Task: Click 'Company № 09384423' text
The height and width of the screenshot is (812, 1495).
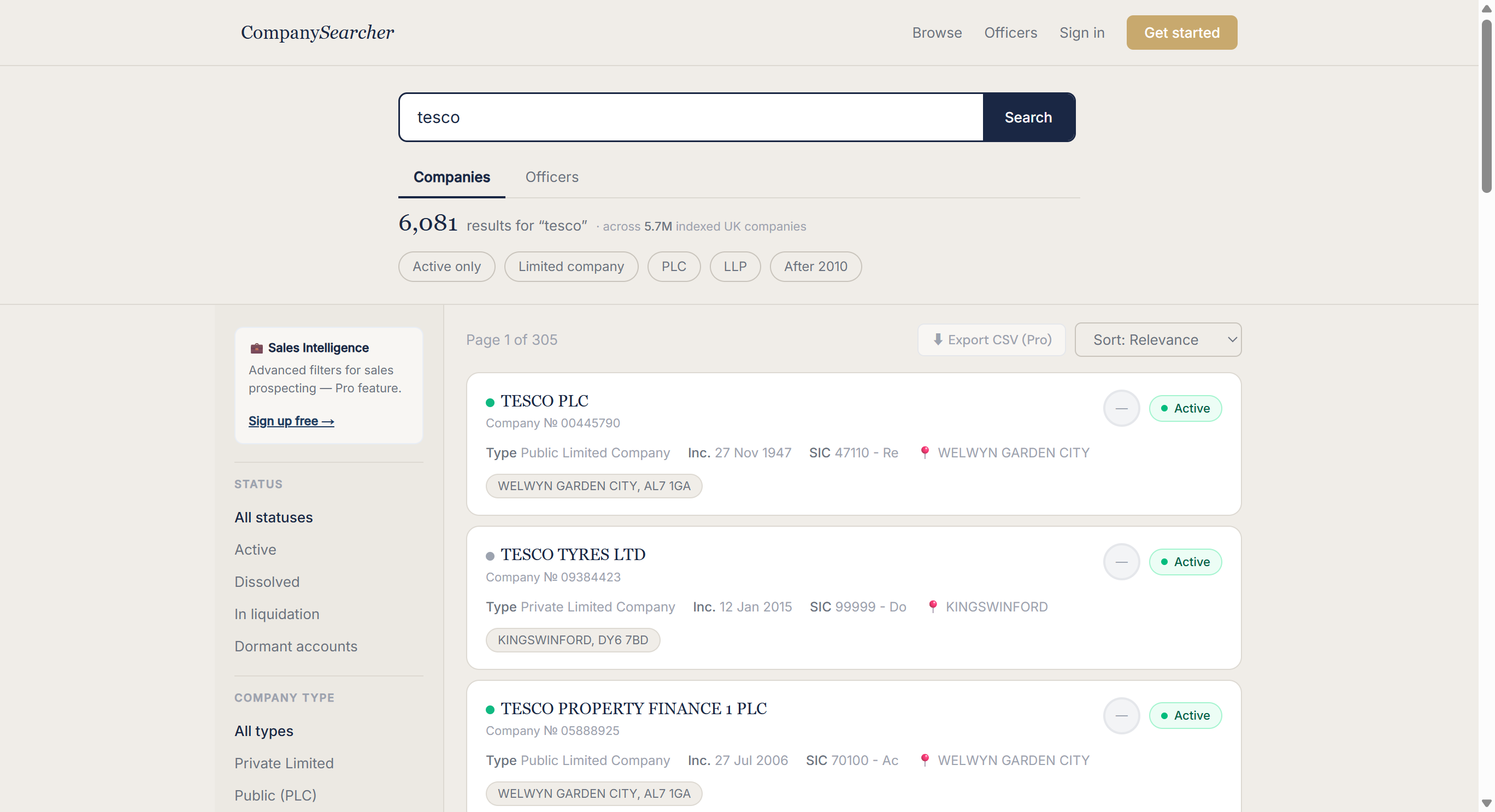Action: (553, 577)
